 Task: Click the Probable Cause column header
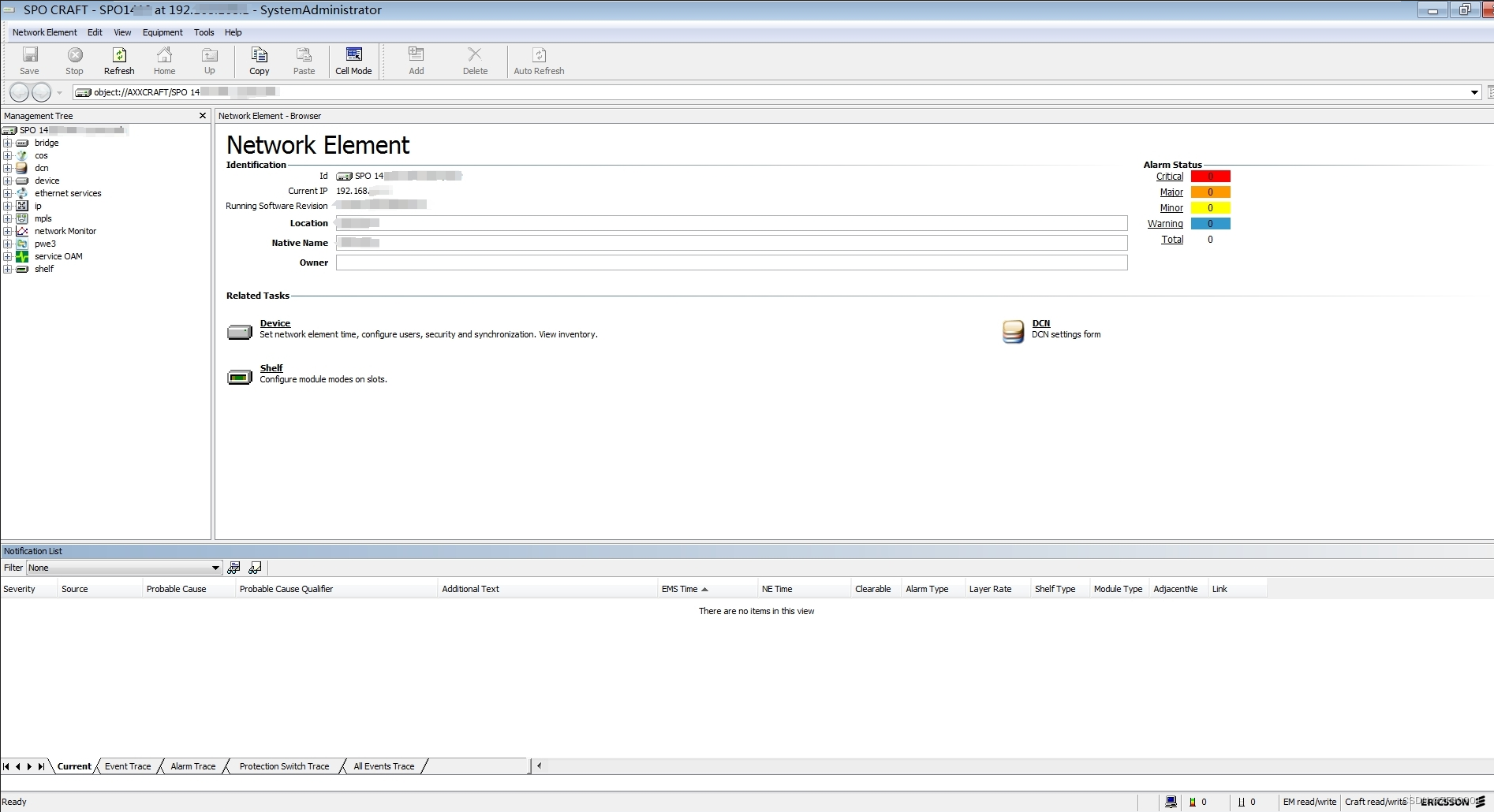coord(189,589)
